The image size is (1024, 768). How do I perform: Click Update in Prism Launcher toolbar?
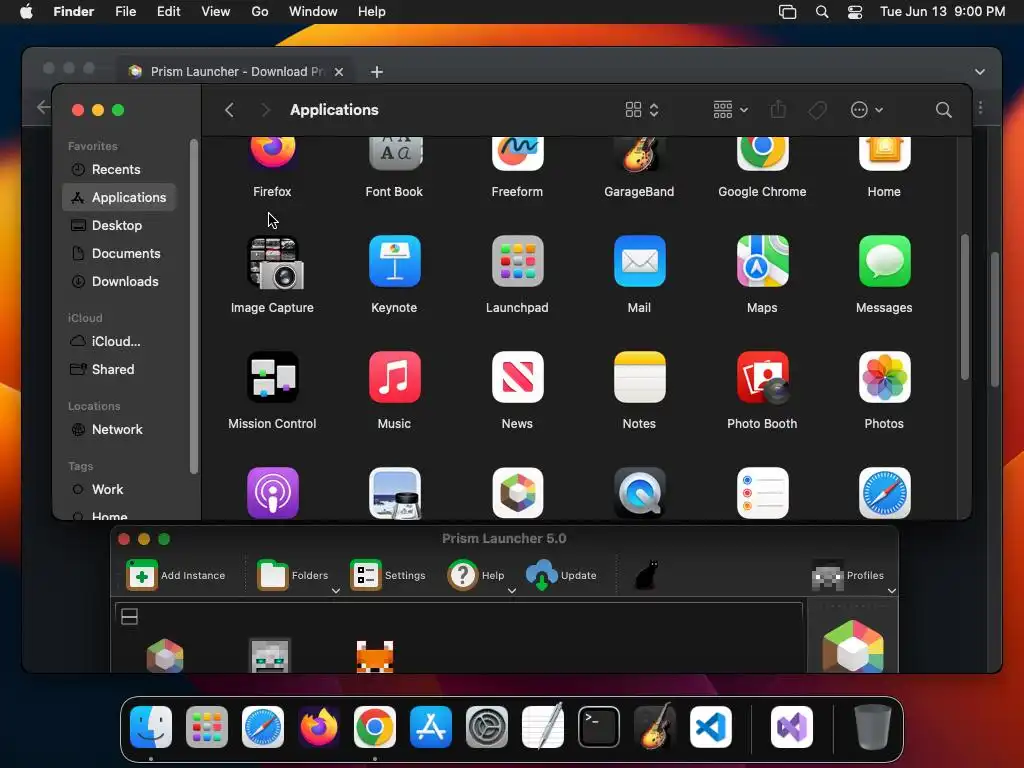[x=562, y=575]
